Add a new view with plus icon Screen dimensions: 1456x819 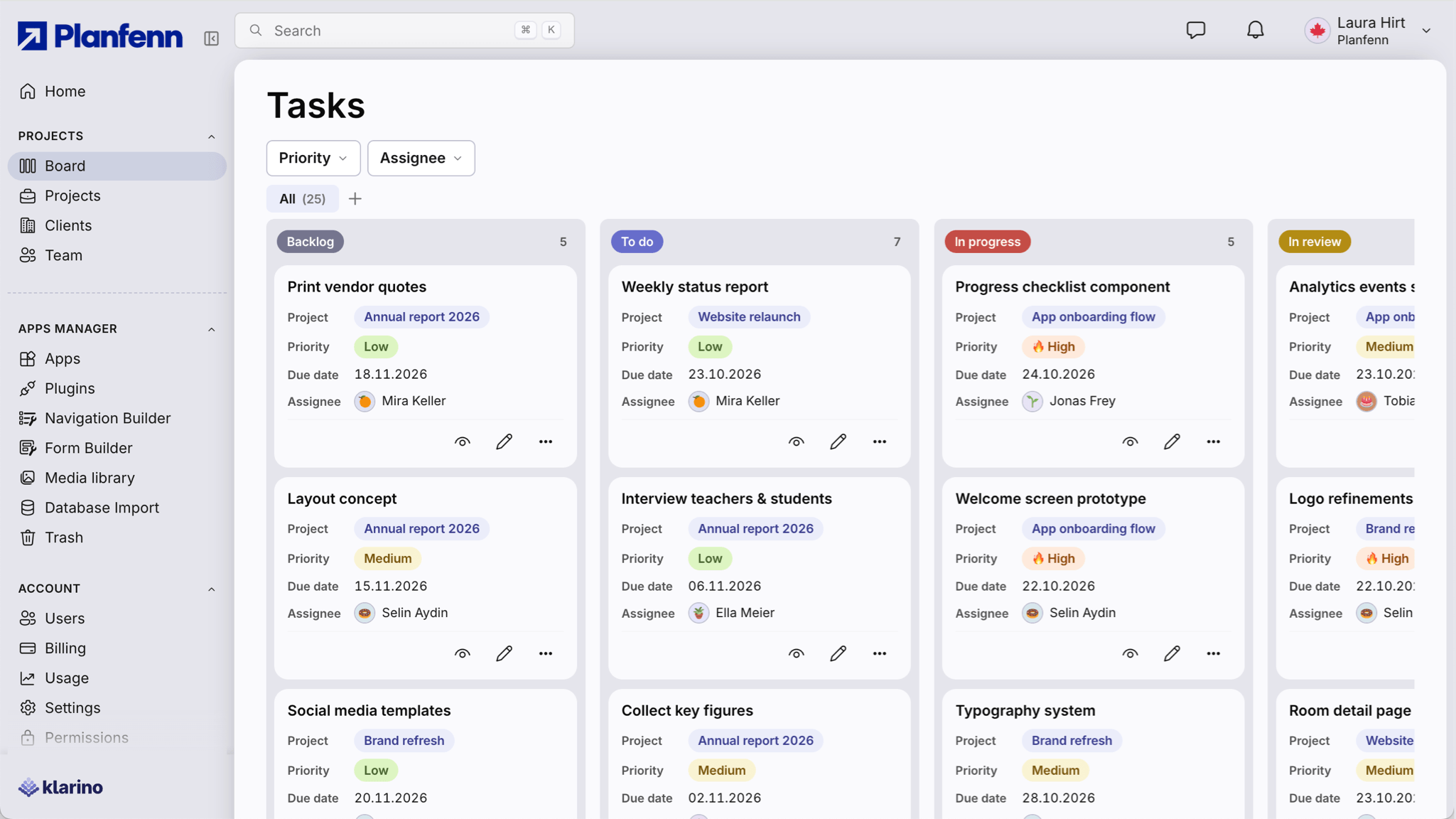click(355, 199)
